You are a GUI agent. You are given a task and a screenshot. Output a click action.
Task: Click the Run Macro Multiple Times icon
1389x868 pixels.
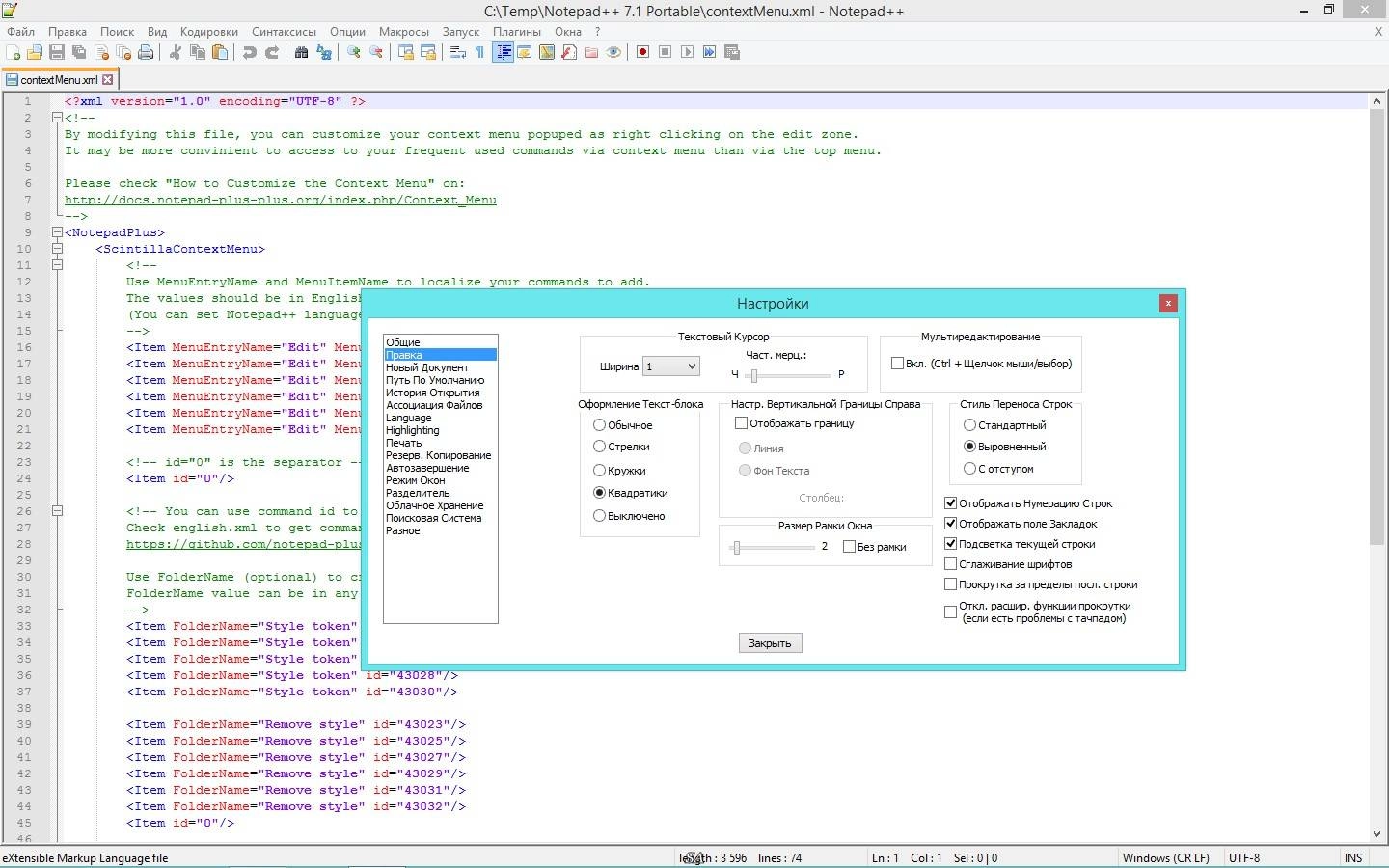[x=709, y=52]
